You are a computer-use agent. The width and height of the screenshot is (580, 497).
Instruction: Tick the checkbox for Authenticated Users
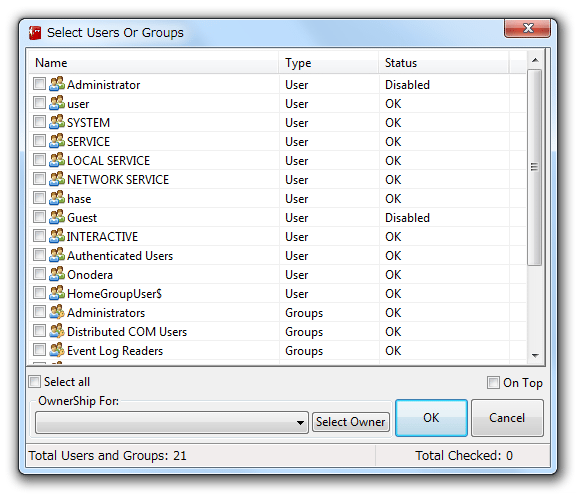coord(39,255)
